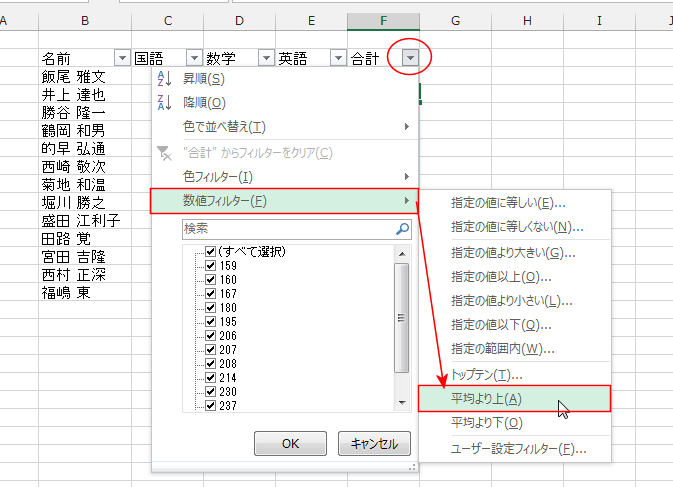Choose トップテン filter option
673x487 pixels.
515,375
